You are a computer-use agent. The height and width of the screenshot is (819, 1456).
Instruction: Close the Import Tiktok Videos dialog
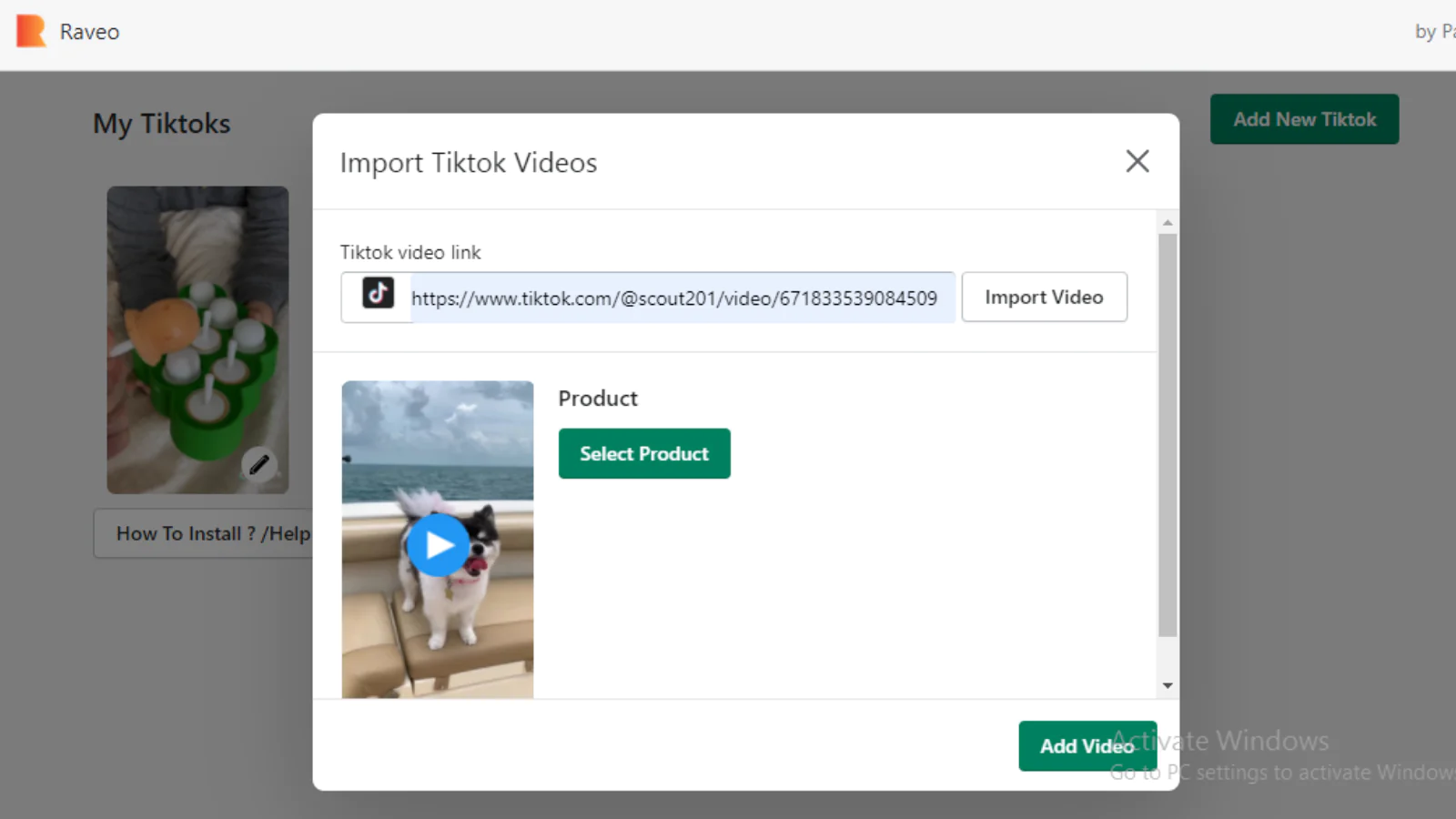click(1137, 162)
